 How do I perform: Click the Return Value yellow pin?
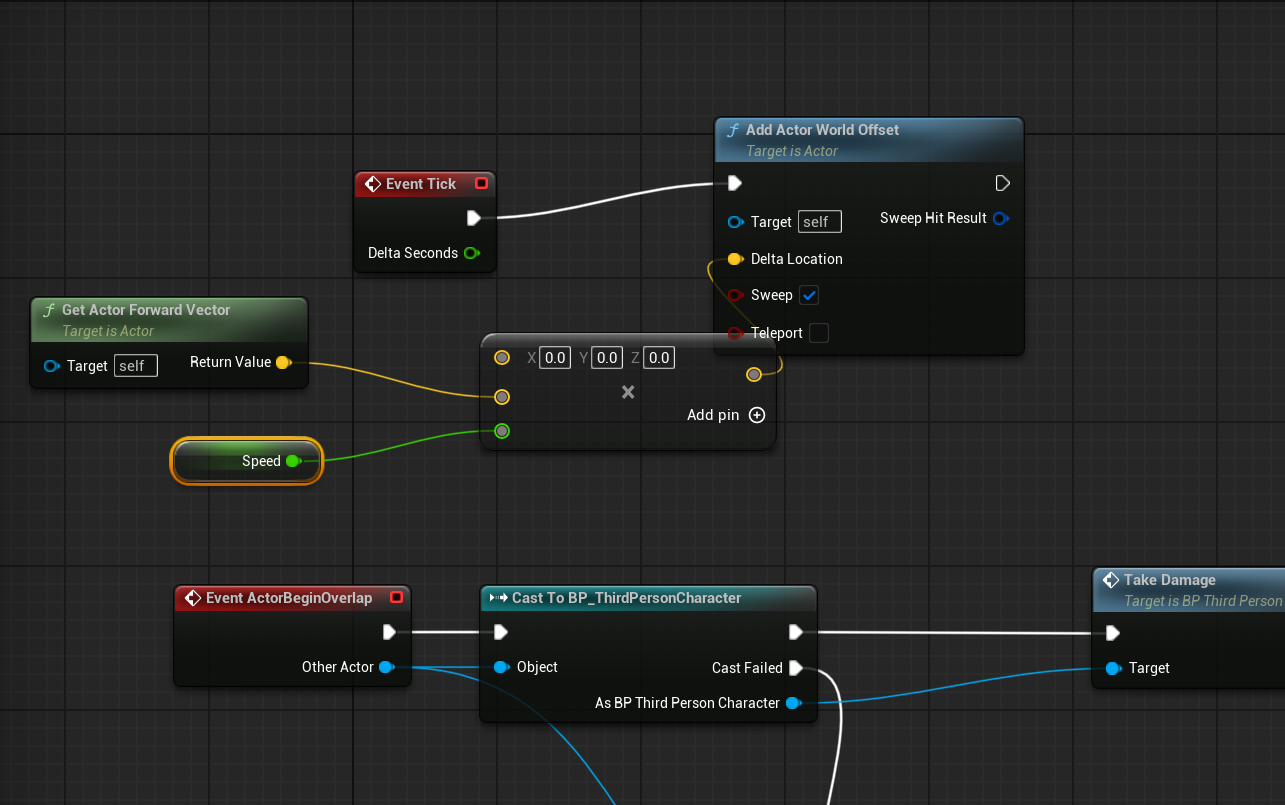click(283, 362)
